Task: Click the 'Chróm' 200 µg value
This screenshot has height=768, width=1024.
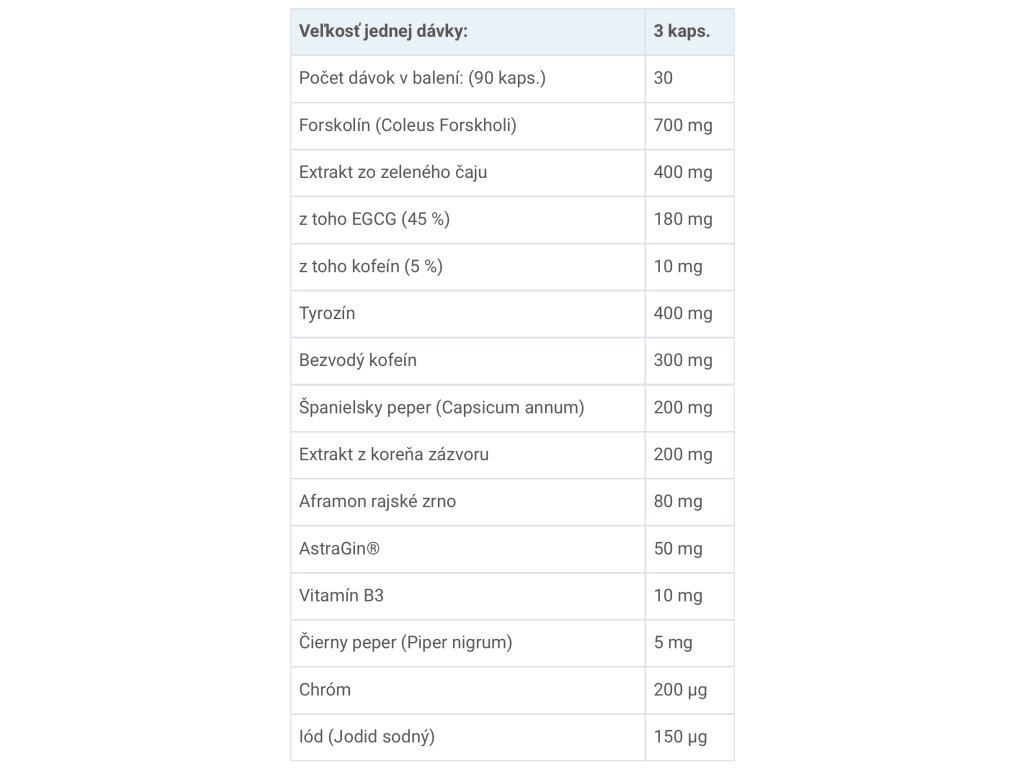Action: 690,690
